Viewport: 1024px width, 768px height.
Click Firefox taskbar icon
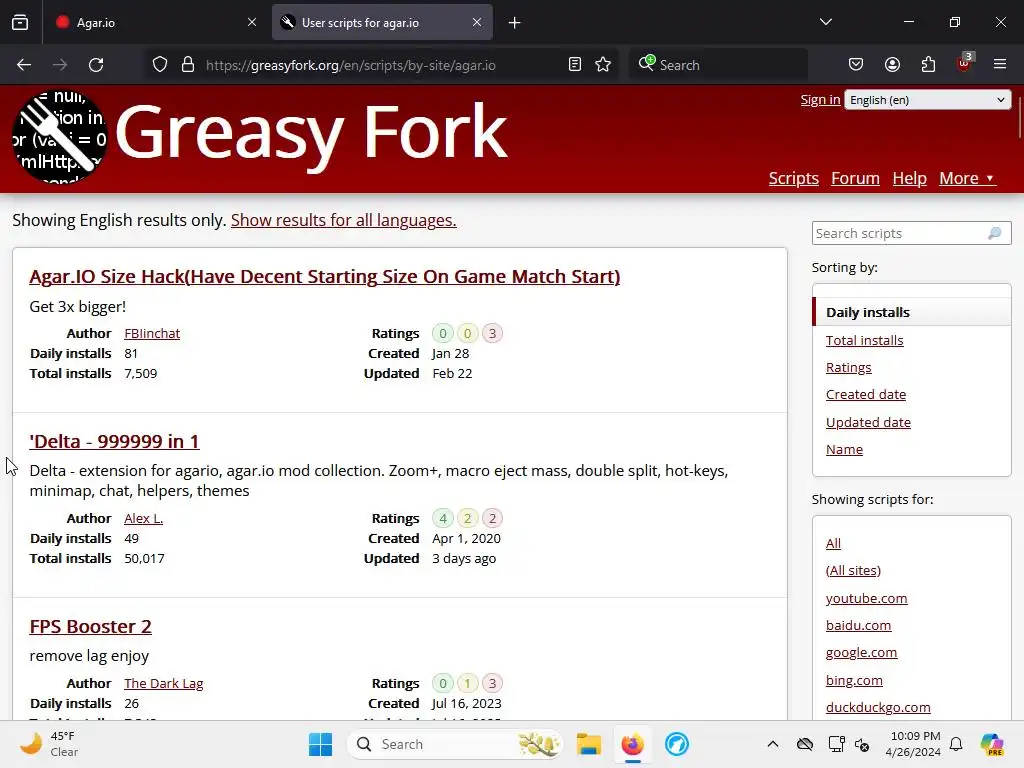[632, 744]
